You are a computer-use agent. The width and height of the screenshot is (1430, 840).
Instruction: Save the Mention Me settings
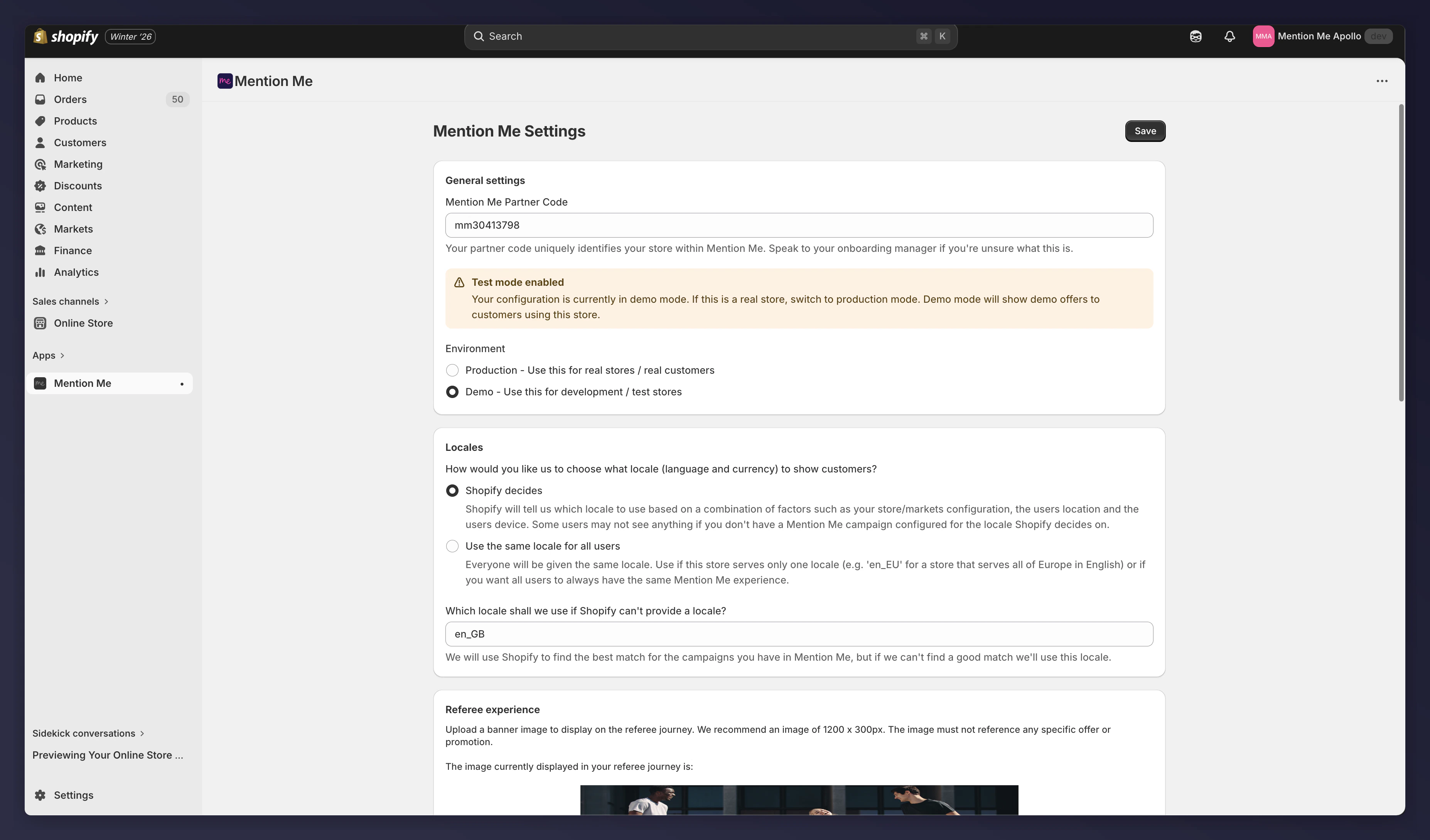click(1145, 131)
